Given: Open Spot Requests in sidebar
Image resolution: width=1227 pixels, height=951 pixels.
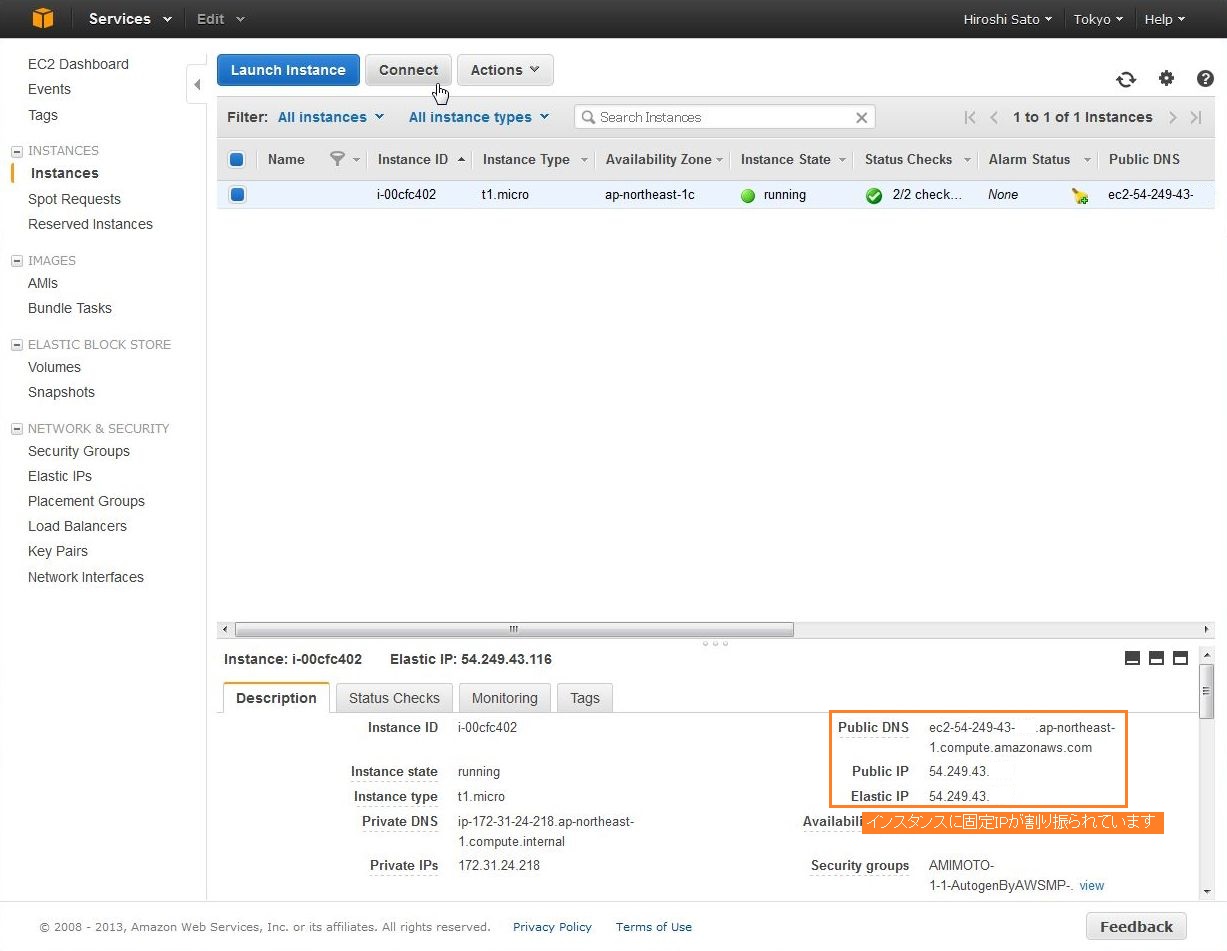Looking at the screenshot, I should (74, 199).
